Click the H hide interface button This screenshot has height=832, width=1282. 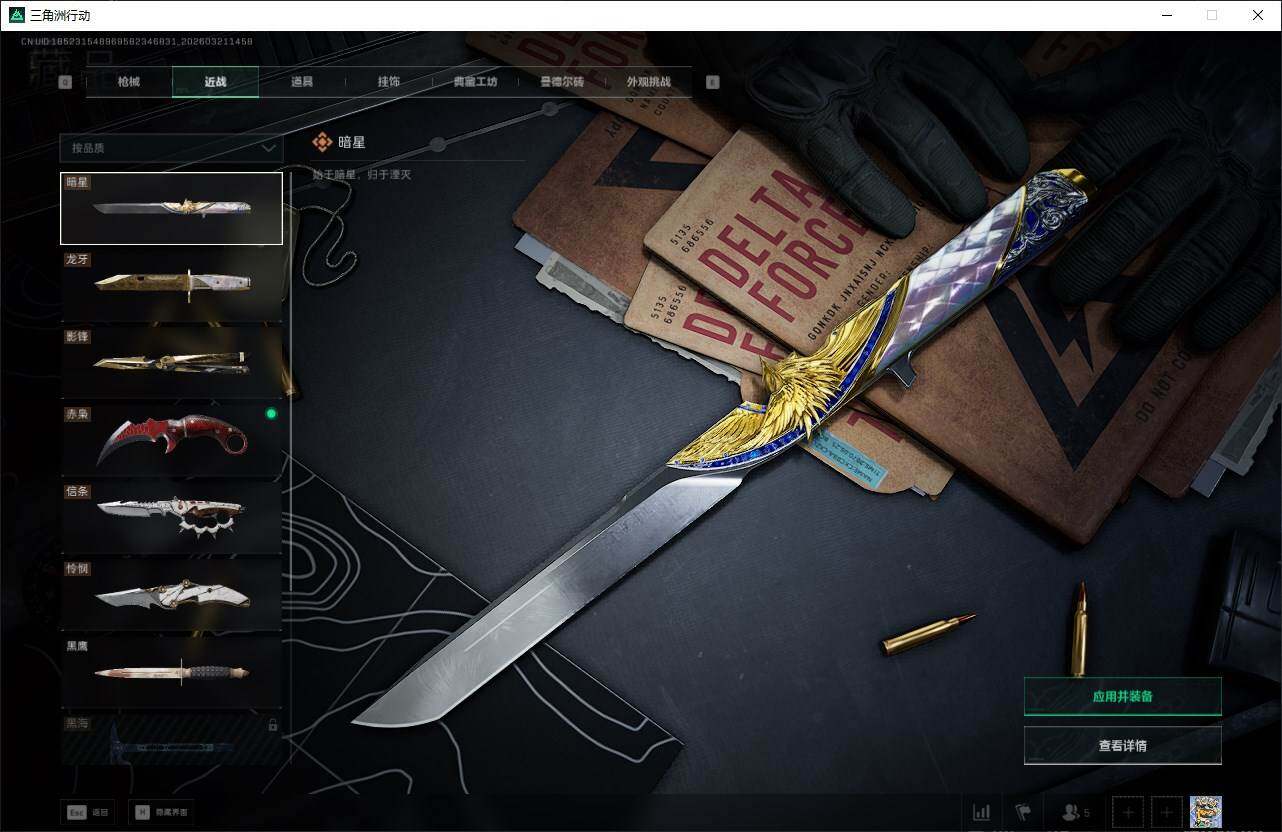pyautogui.click(x=162, y=812)
